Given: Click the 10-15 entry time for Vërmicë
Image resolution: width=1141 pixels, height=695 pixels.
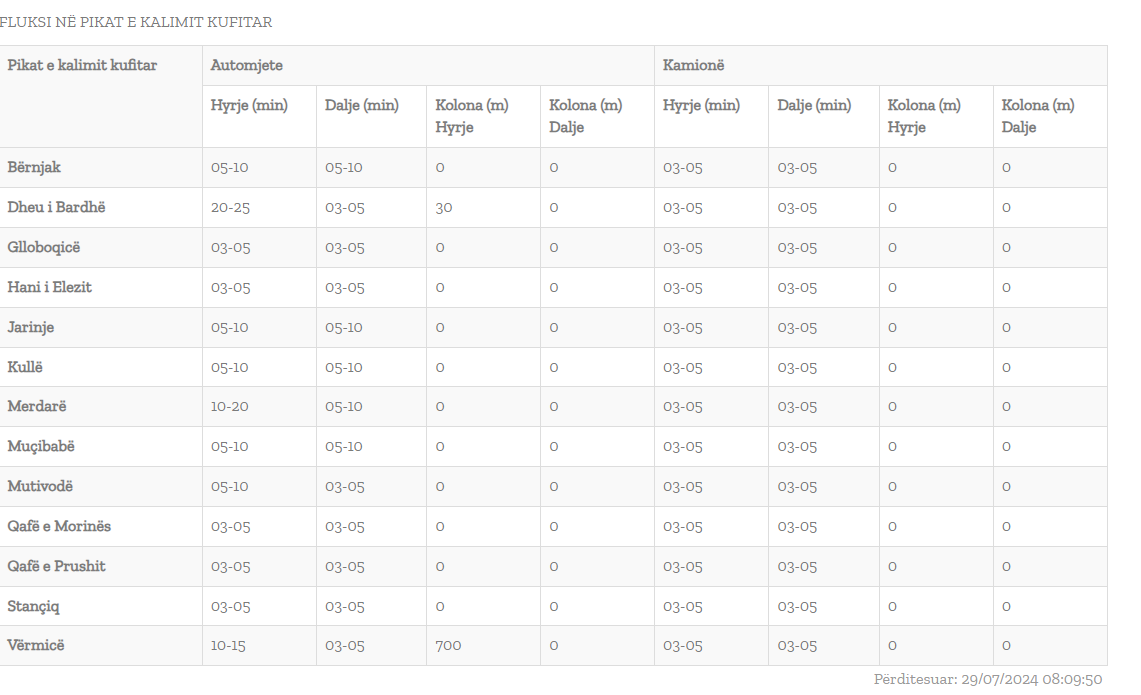Looking at the screenshot, I should coord(228,645).
